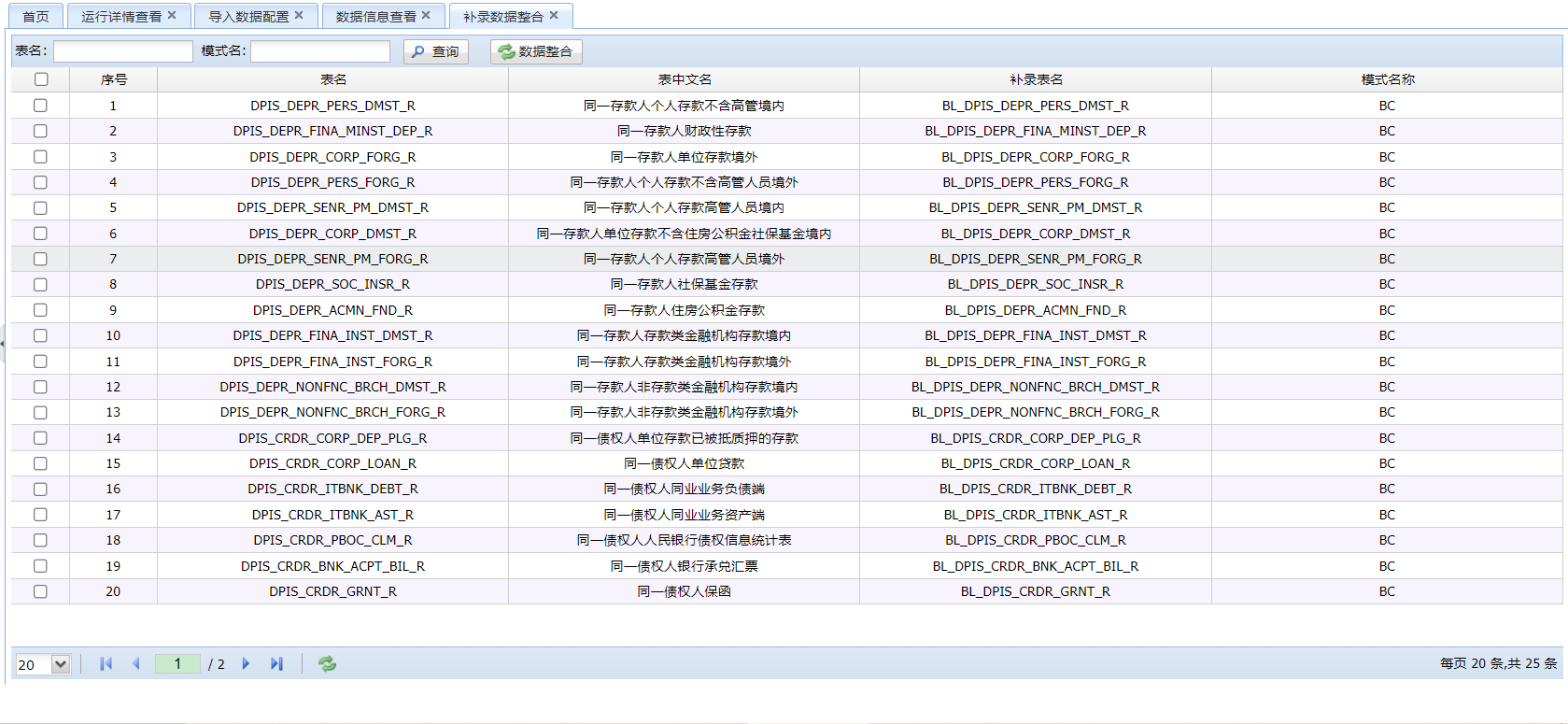Viewport: 1568px width, 724px height.
Task: Click the 模式名 text field
Action: coord(319,51)
